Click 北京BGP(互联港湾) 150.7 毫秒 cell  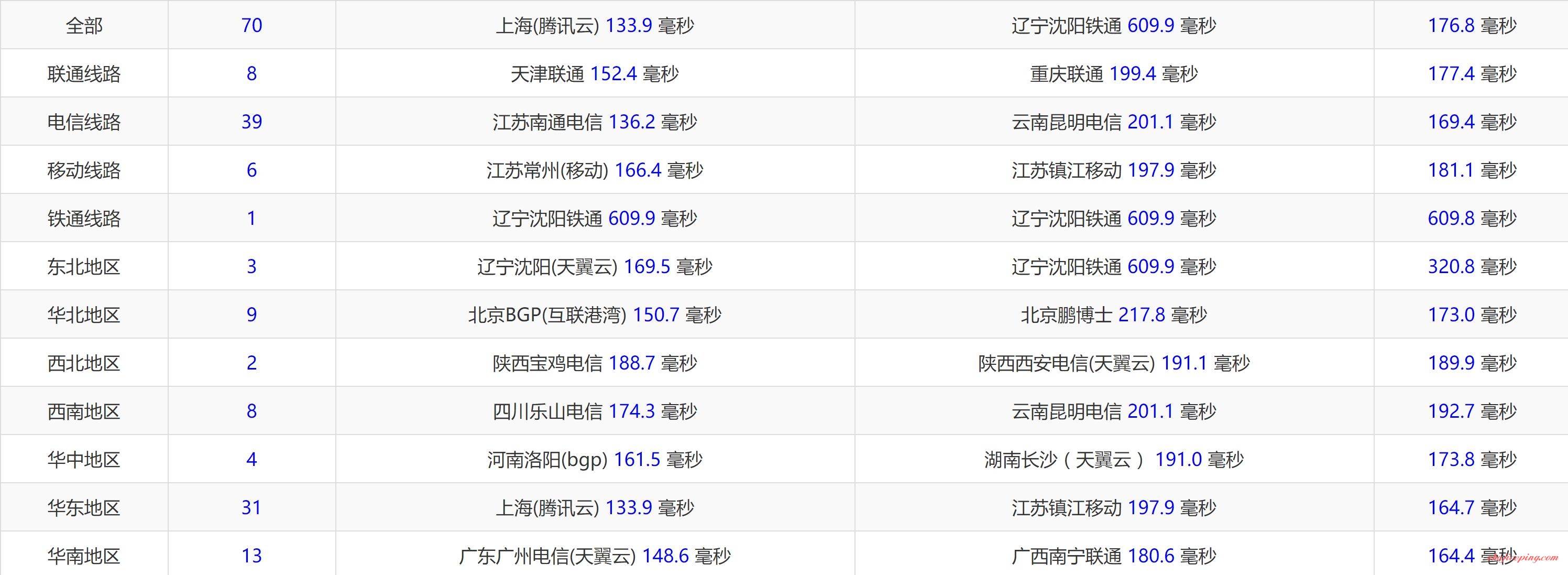595,314
